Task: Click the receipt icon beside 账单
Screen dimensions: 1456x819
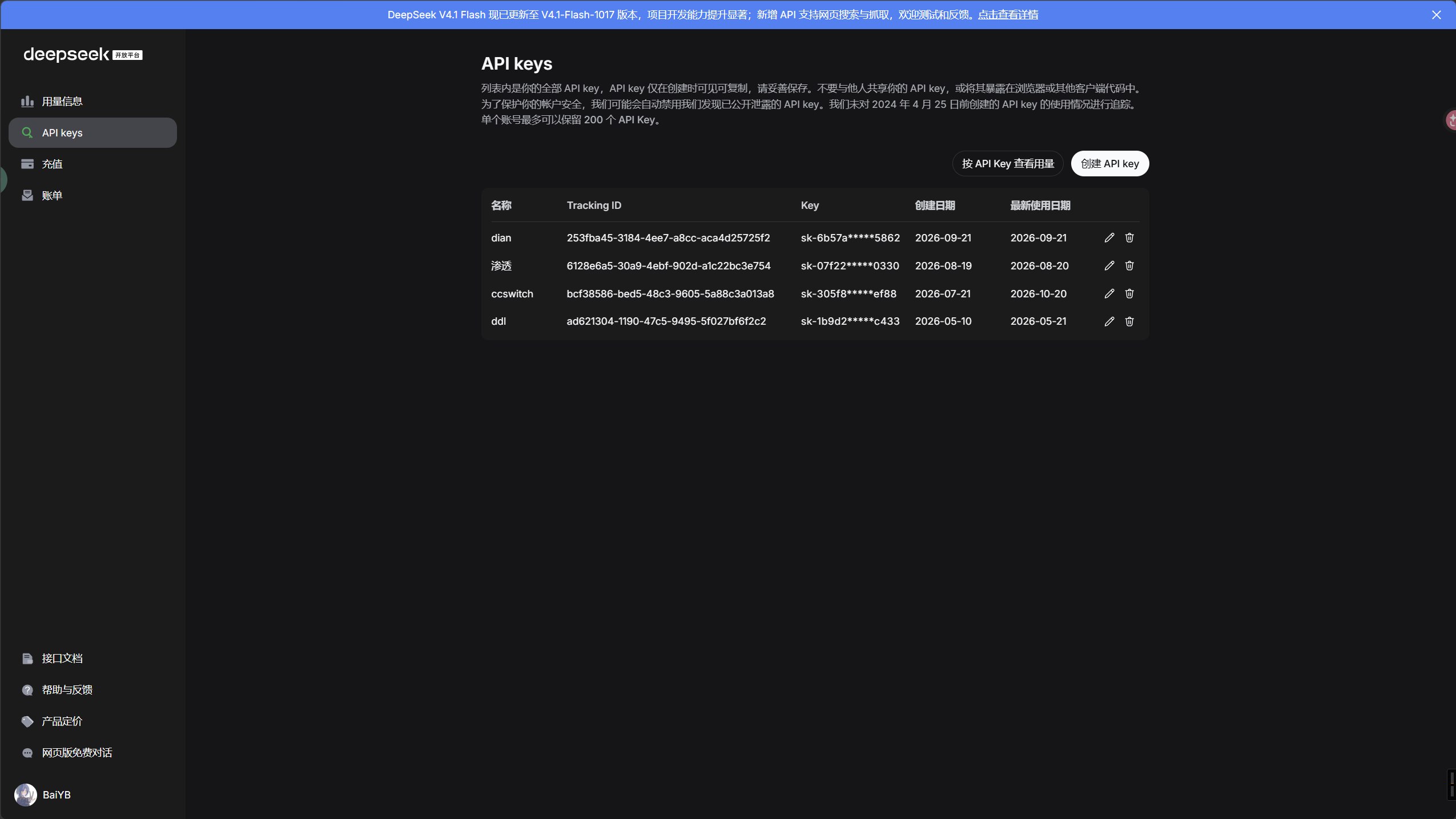Action: [27, 195]
